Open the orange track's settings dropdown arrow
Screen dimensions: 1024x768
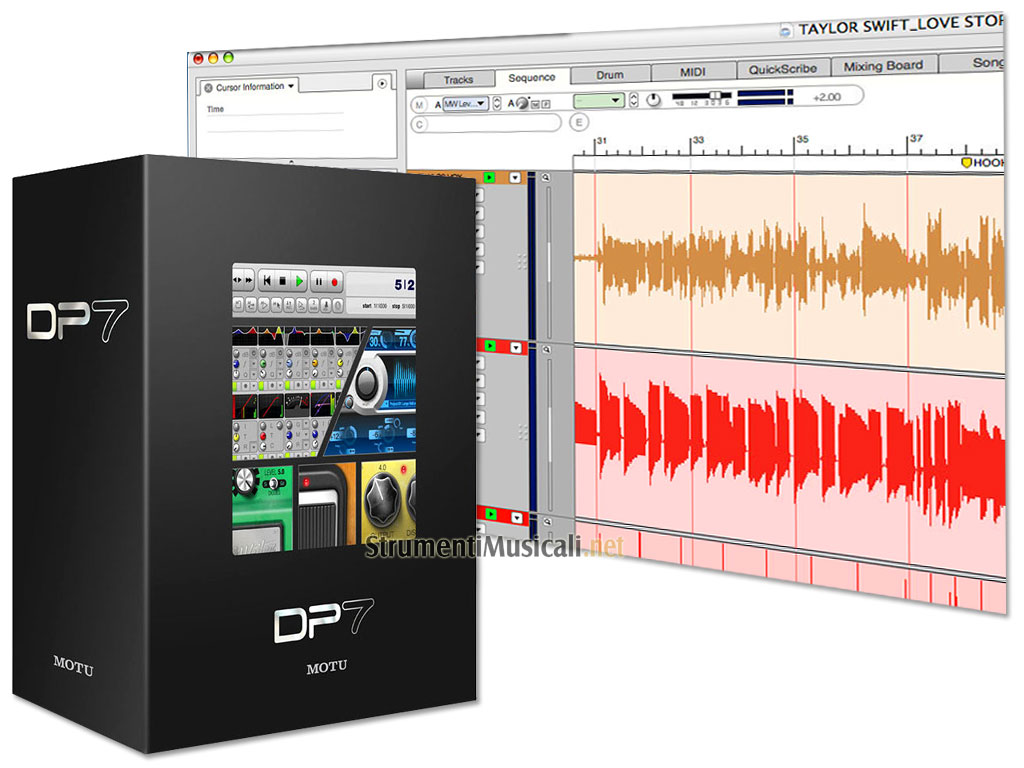[x=515, y=177]
